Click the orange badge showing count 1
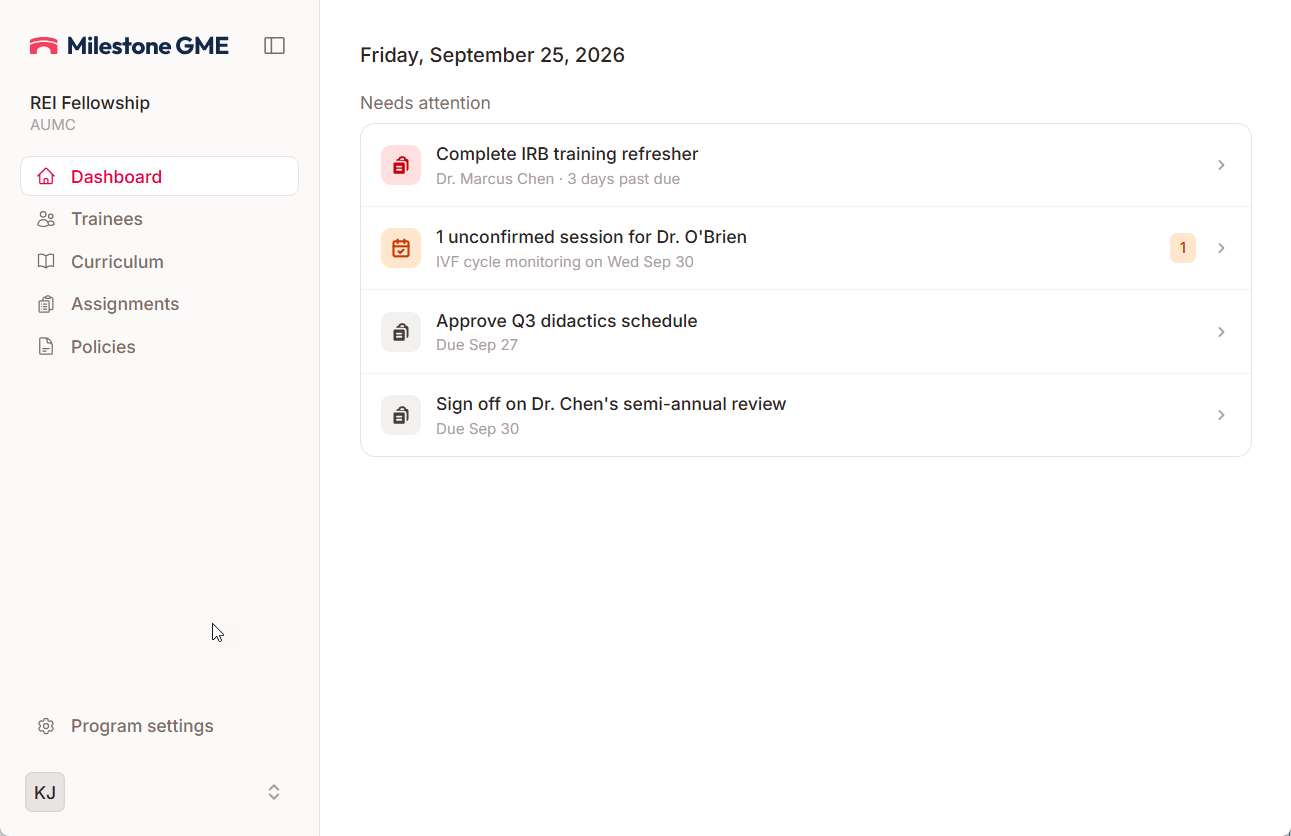Viewport: 1291px width, 836px height. 1183,248
